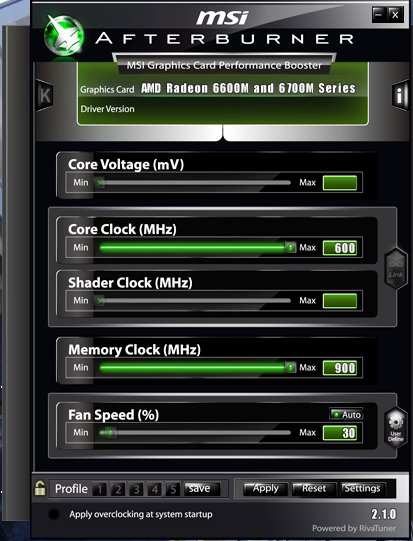Click the Fan Speed slider track
Image resolution: width=413 pixels, height=541 pixels.
[195, 433]
